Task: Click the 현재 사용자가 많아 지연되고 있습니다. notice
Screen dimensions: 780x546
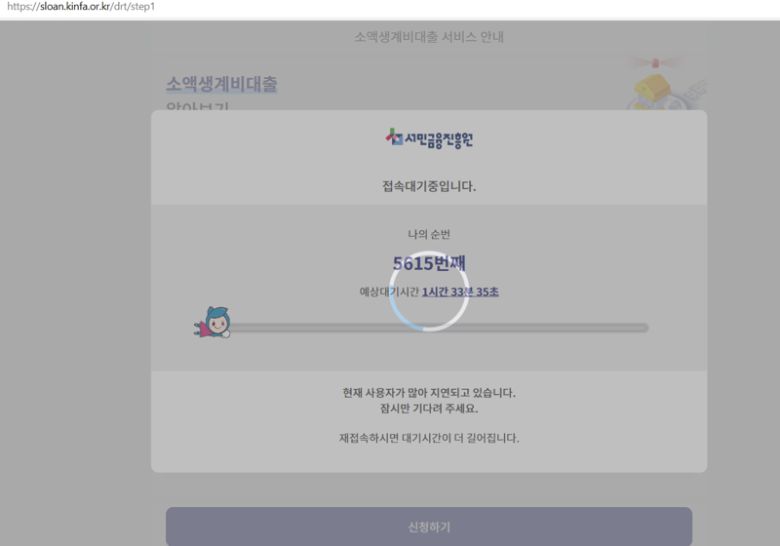Action: point(429,393)
